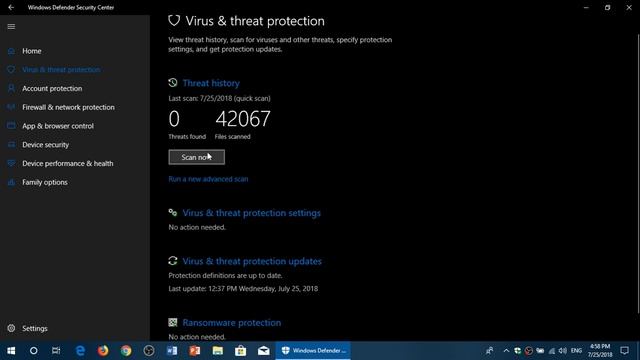Open Virus & threat protection updates link

coord(252,261)
